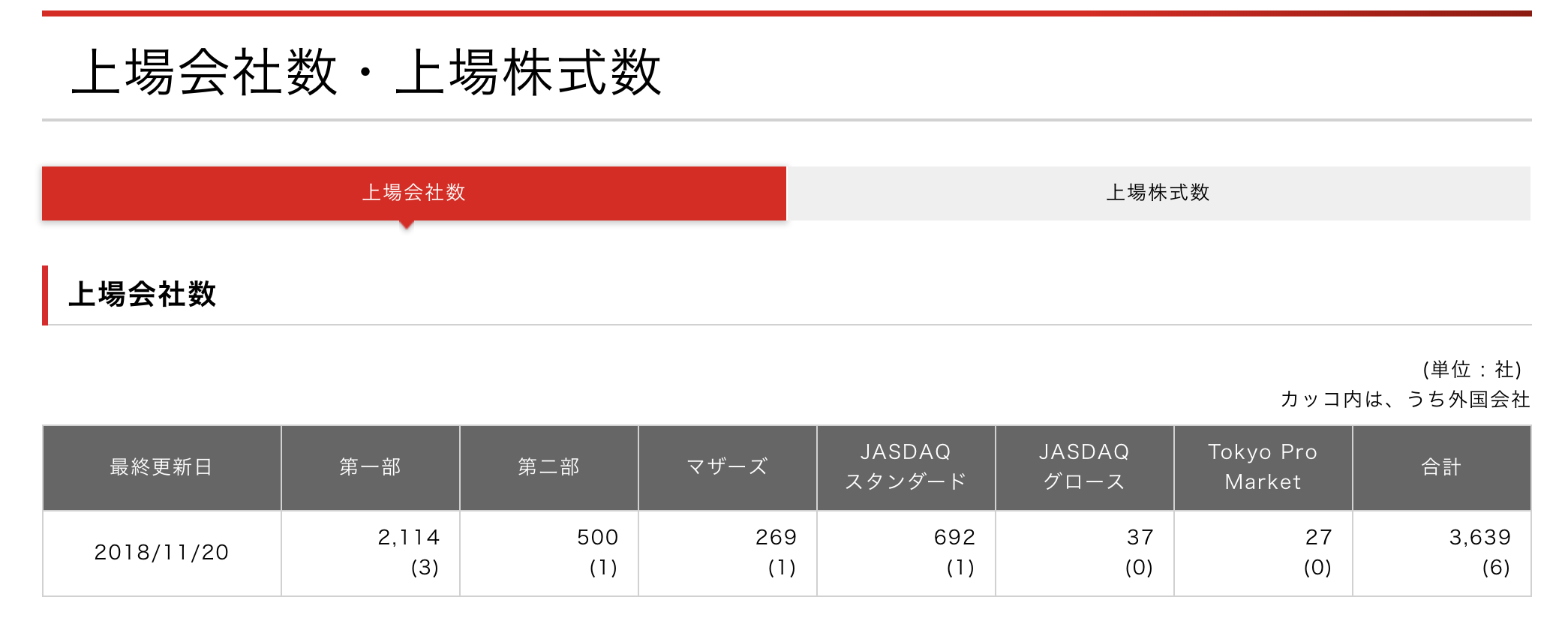
Task: Select the 500 second section cell
Action: click(x=549, y=553)
